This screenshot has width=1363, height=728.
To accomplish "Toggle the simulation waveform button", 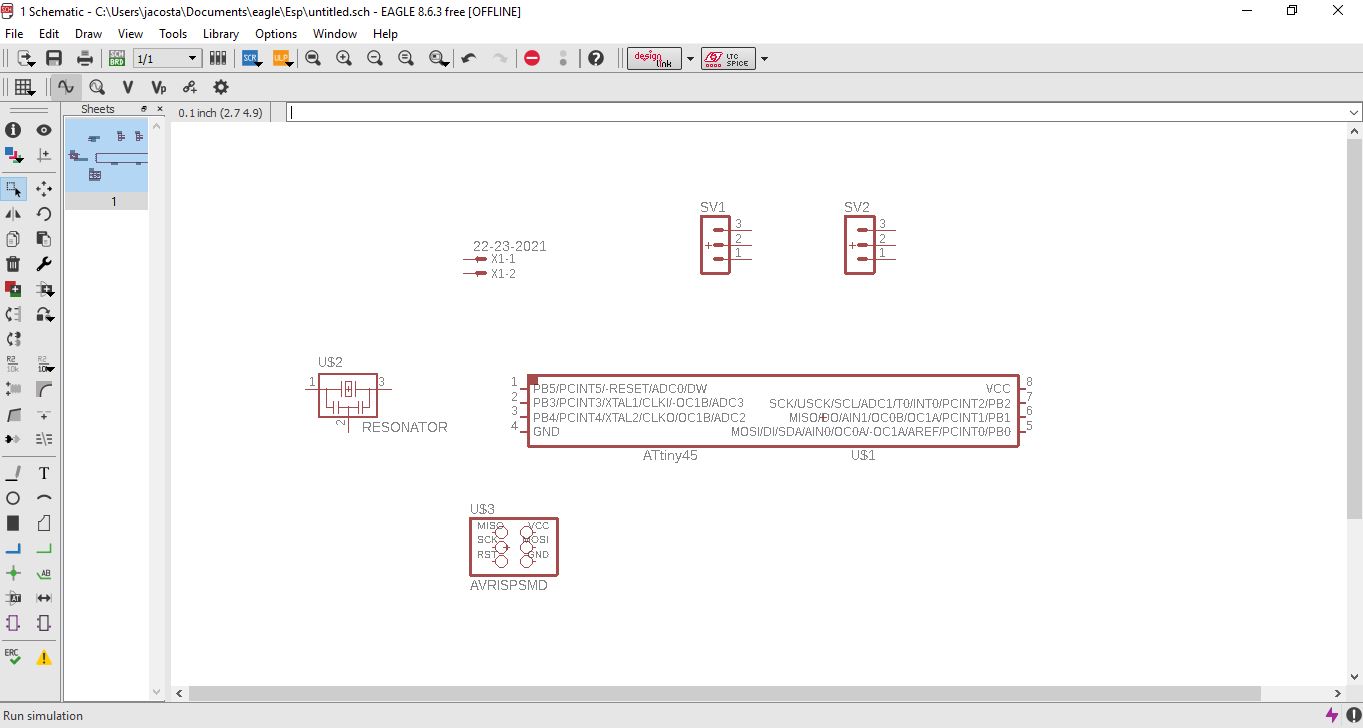I will click(66, 87).
